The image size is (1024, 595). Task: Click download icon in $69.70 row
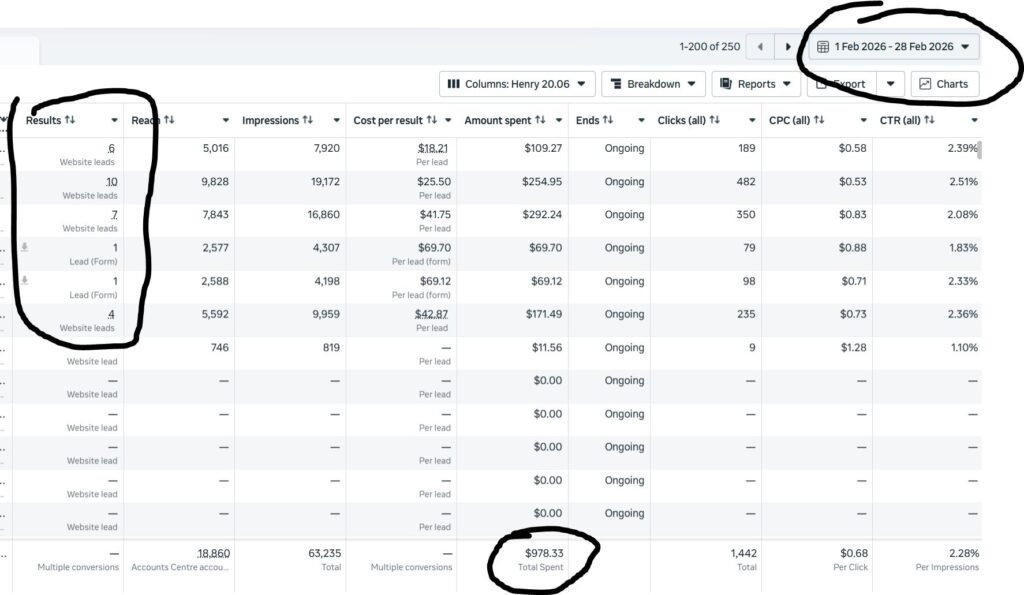pyautogui.click(x=25, y=247)
